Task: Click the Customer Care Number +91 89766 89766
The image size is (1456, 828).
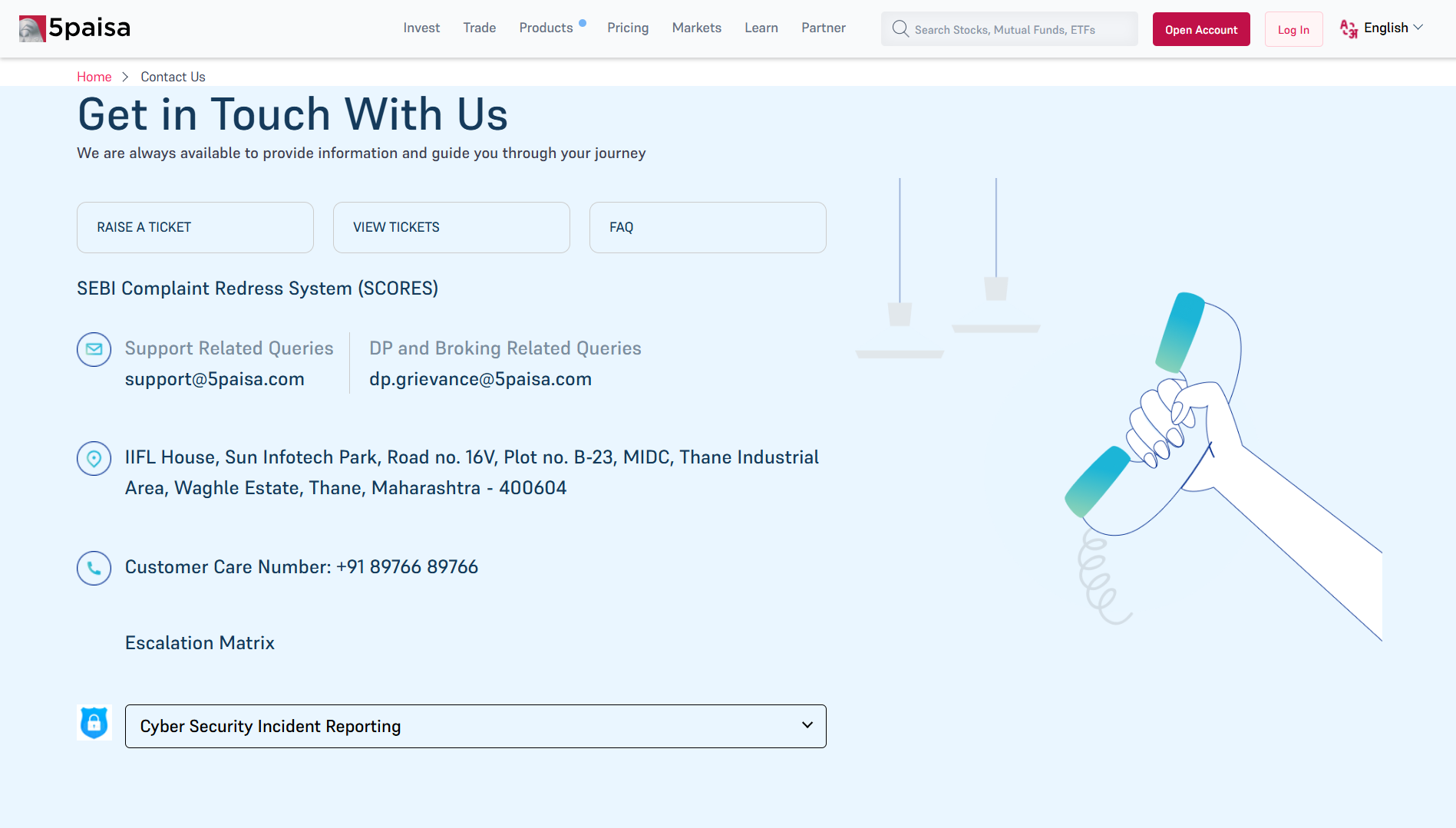Action: (302, 567)
